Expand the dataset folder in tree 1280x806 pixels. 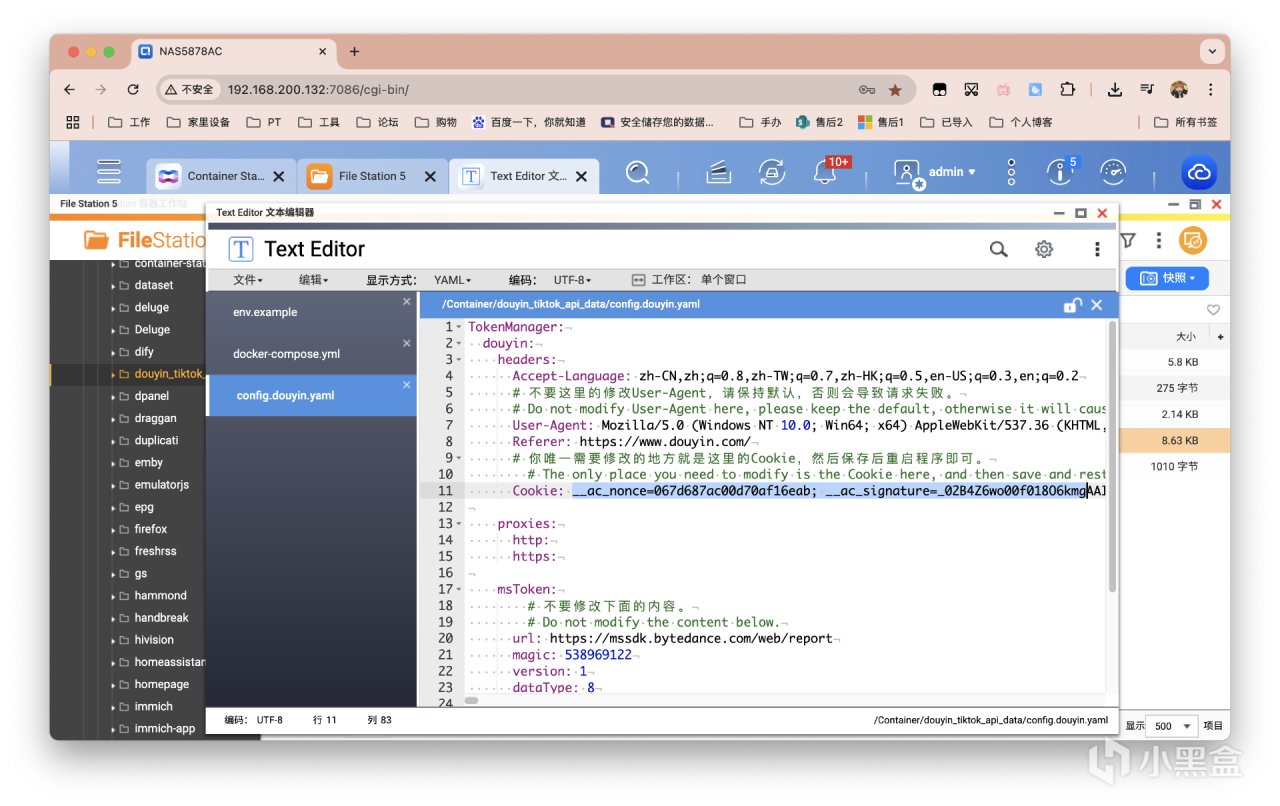tap(113, 286)
